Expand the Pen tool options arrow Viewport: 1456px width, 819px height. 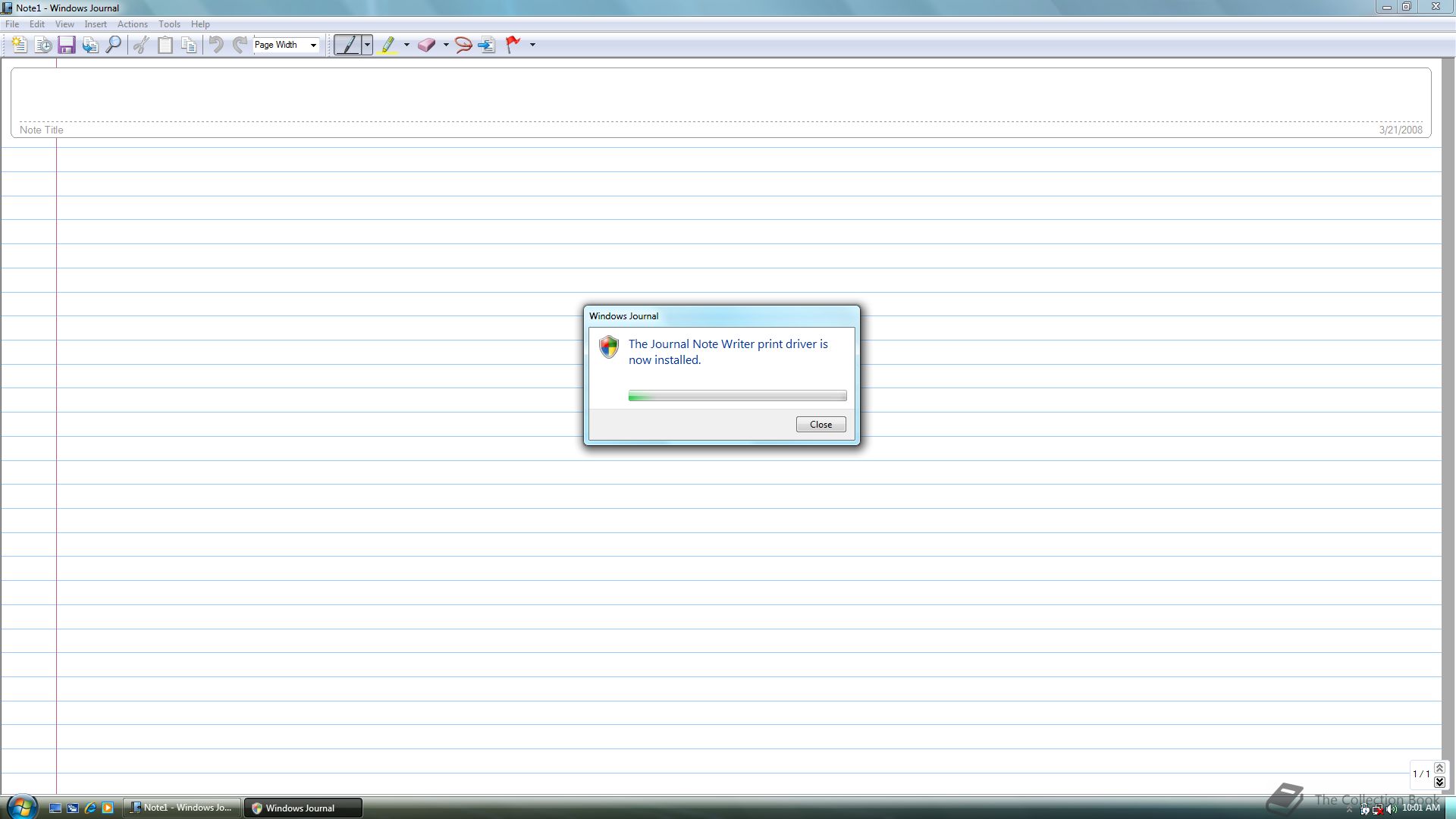point(367,45)
